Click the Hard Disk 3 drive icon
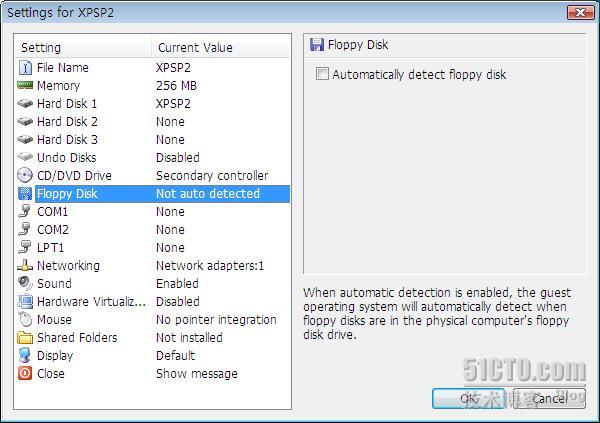Screen dimensions: 600x423 tap(25, 139)
